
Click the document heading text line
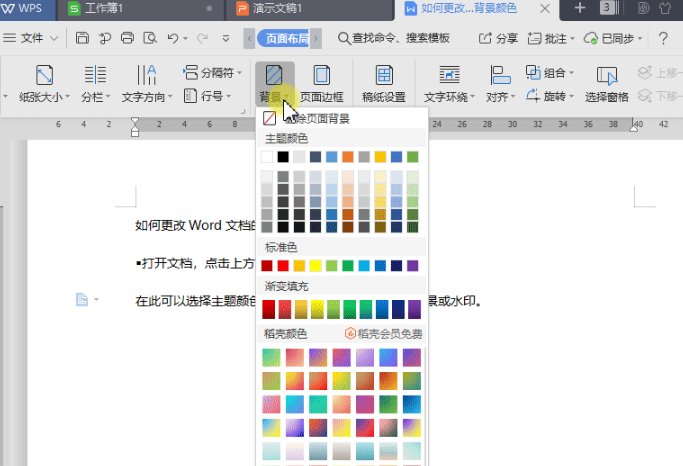(x=195, y=225)
